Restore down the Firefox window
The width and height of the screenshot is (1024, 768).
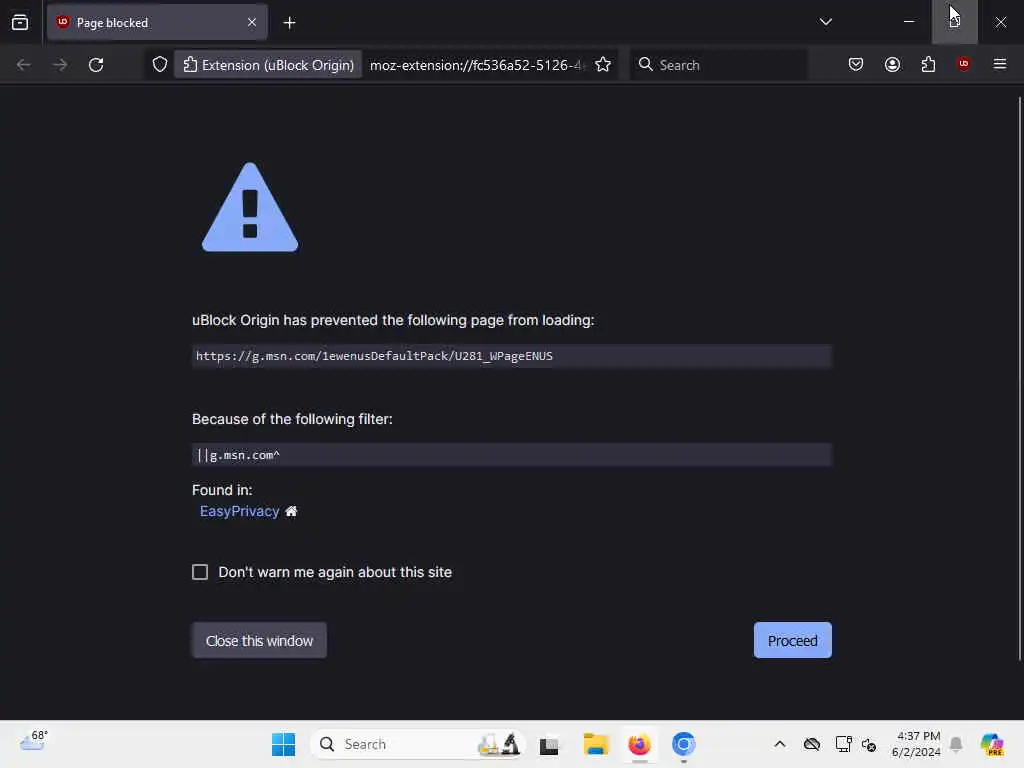(954, 22)
